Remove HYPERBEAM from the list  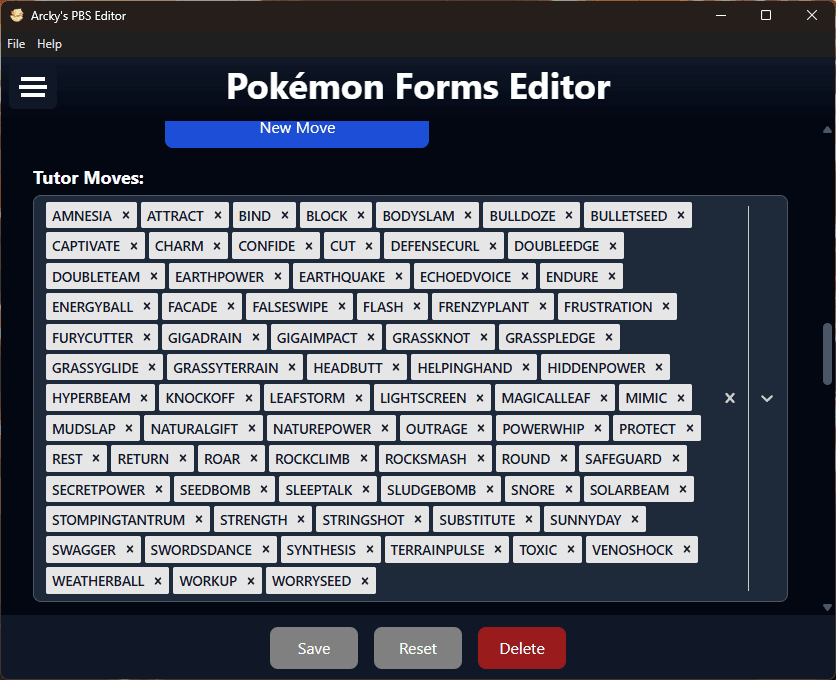coord(144,398)
